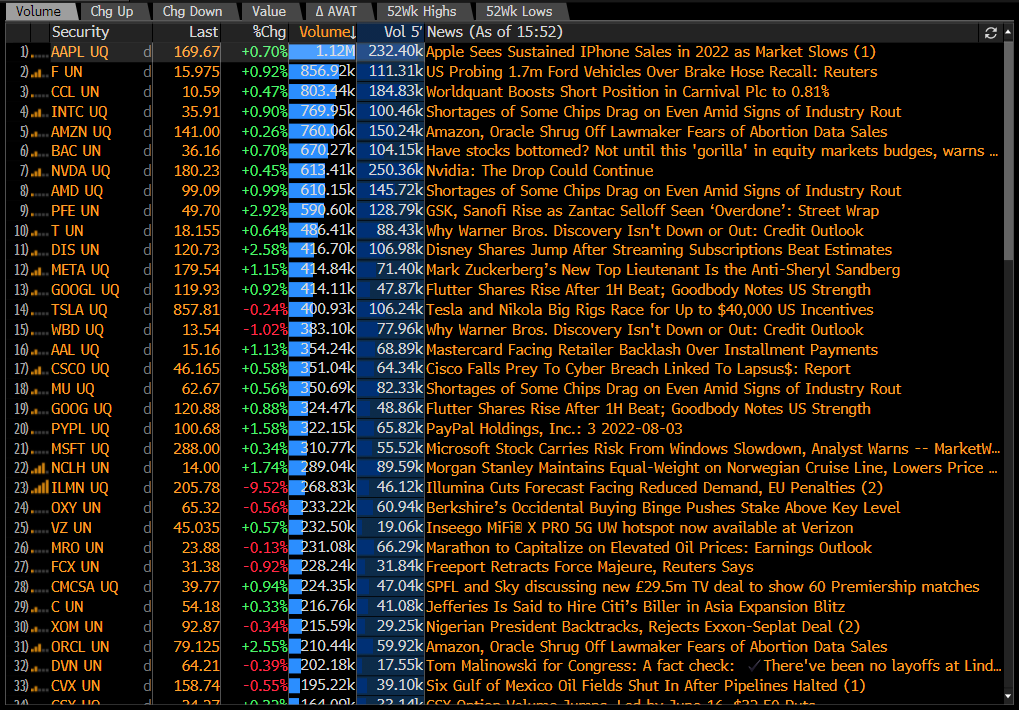Open the small chart icon beside F UN
This screenshot has height=710, width=1019.
[x=40, y=73]
